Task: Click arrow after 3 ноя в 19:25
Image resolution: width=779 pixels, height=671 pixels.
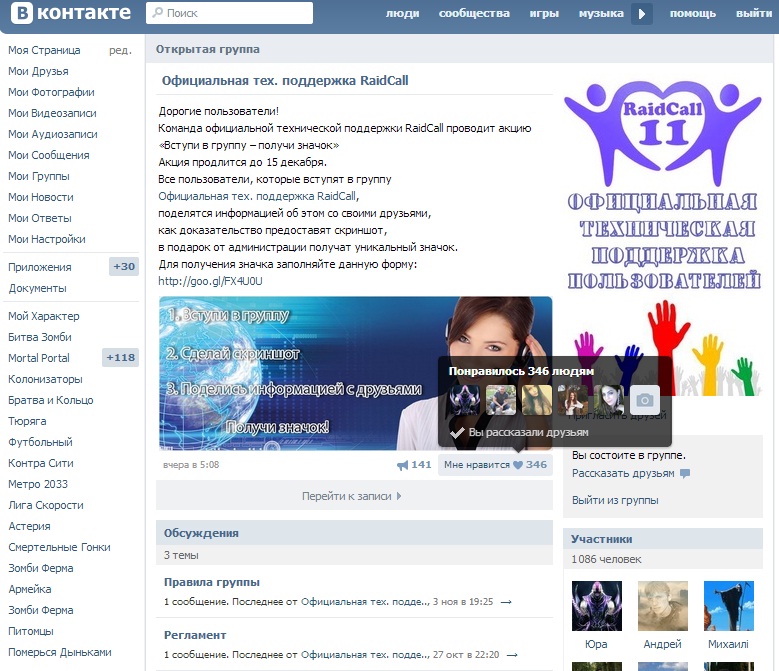Action: [x=506, y=602]
